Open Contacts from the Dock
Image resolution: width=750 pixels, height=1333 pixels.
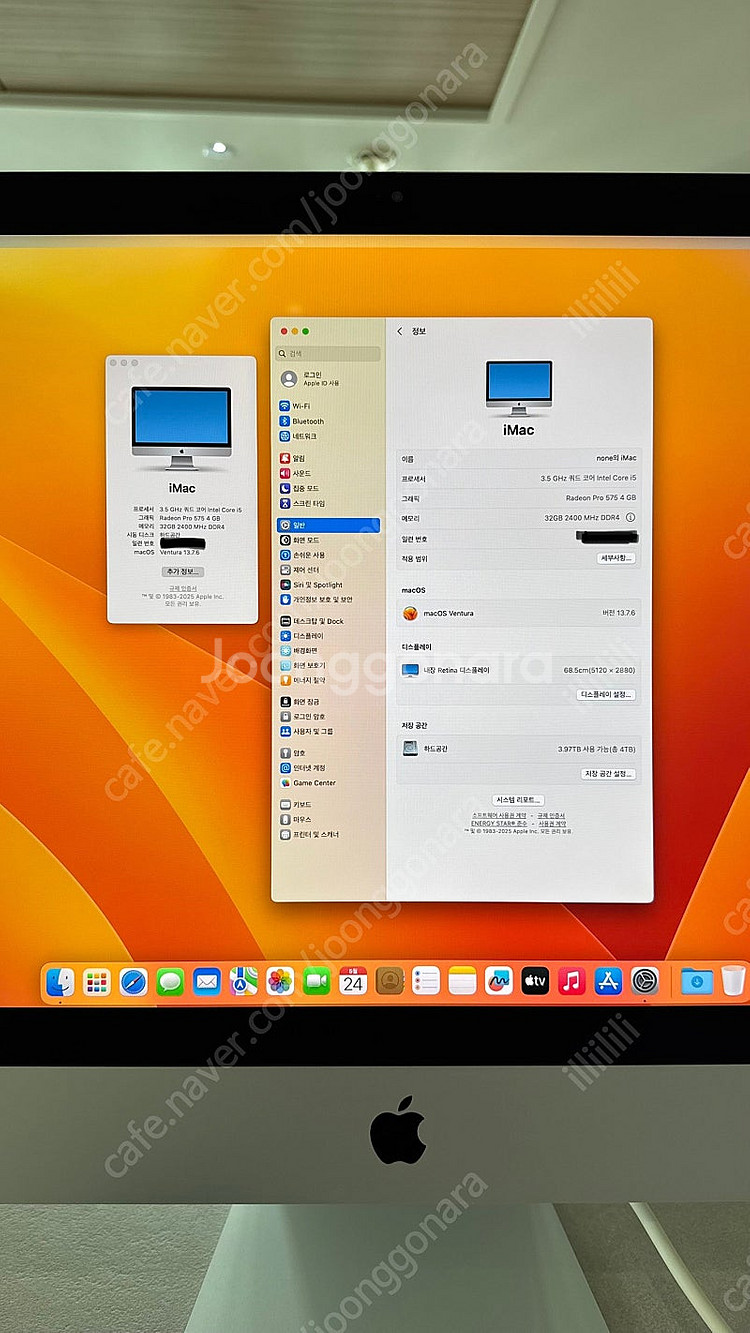click(390, 982)
